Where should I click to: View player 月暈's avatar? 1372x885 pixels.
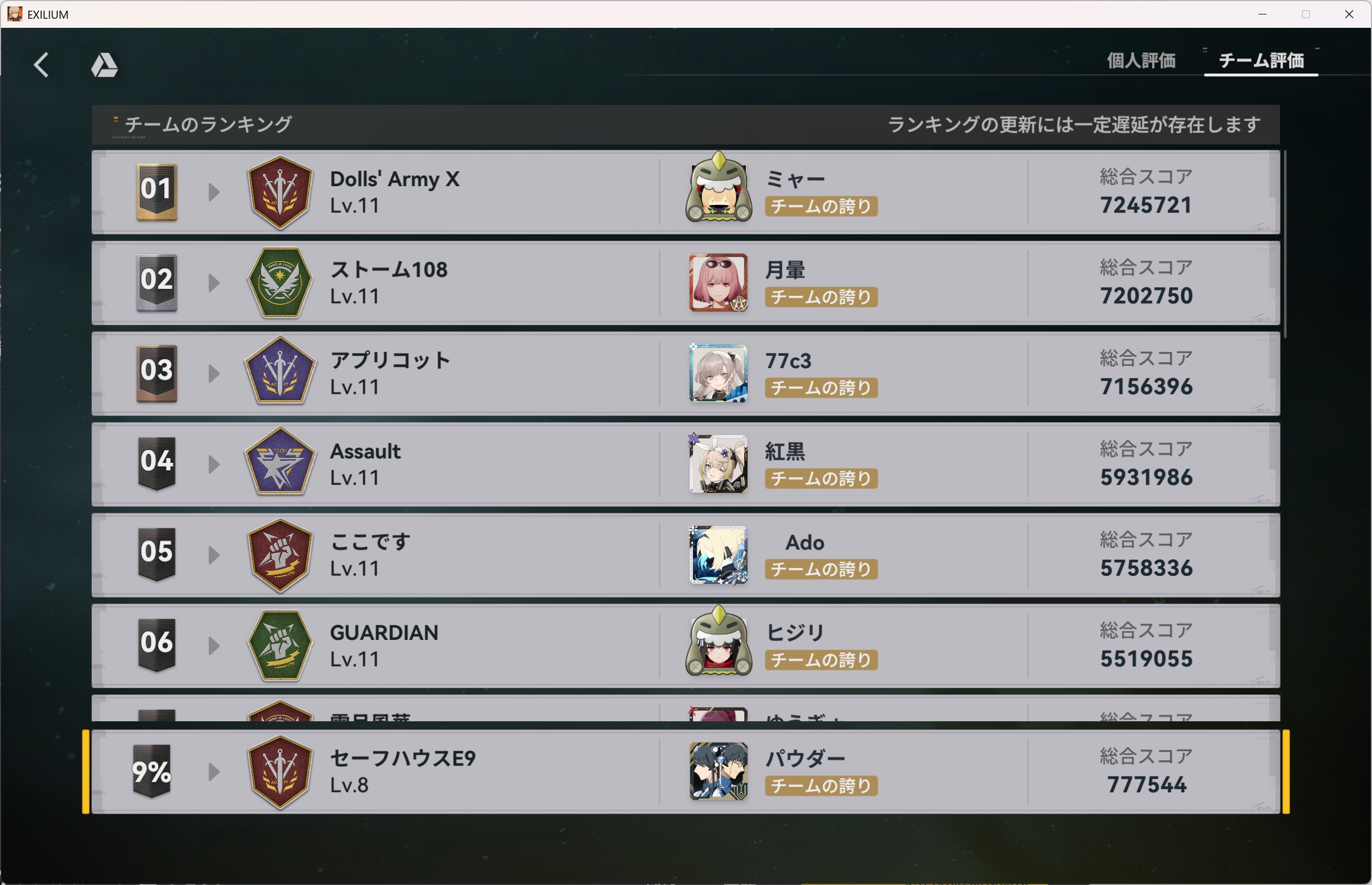click(x=719, y=282)
